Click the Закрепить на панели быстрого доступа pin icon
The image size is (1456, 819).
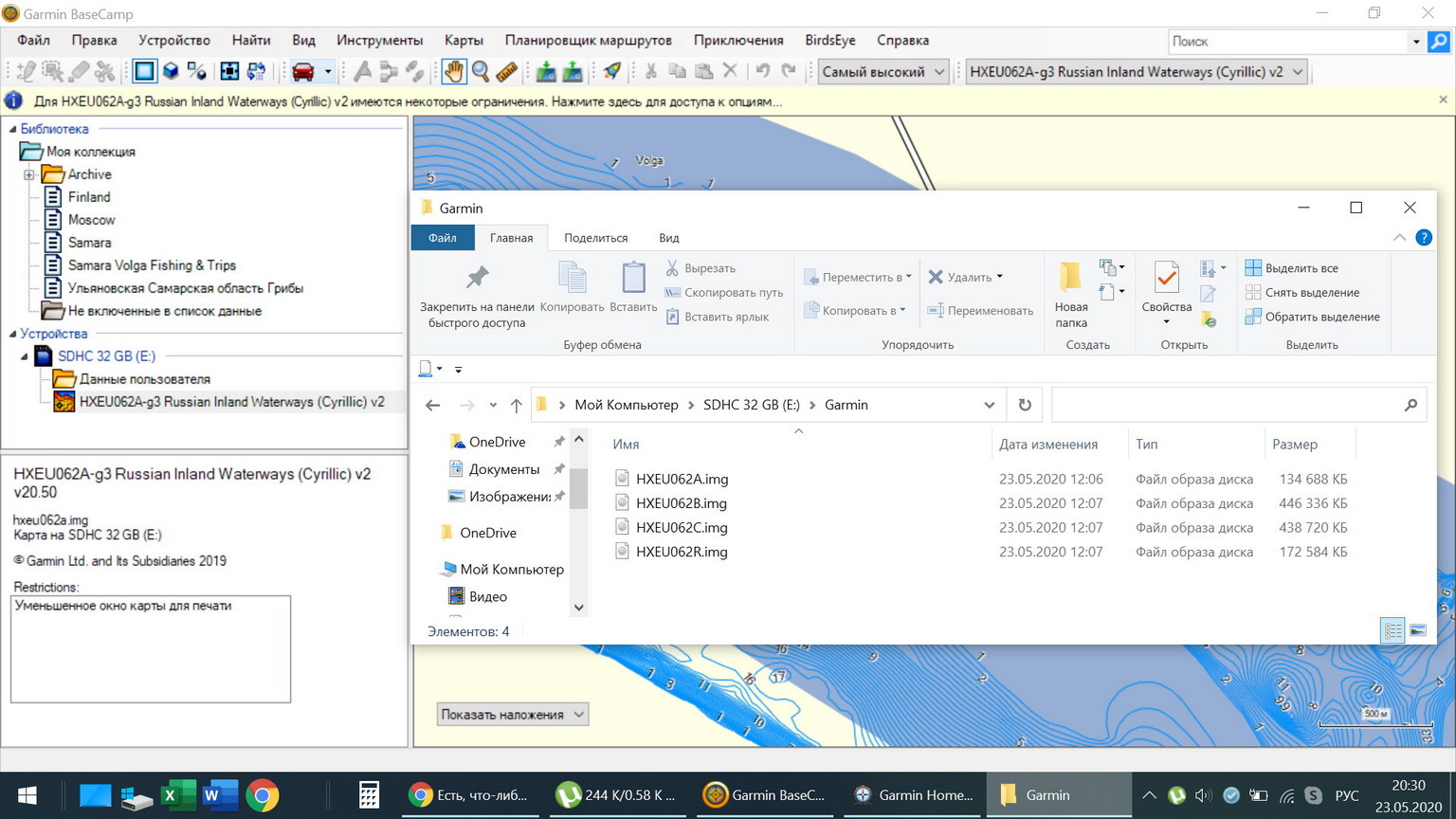pyautogui.click(x=477, y=278)
